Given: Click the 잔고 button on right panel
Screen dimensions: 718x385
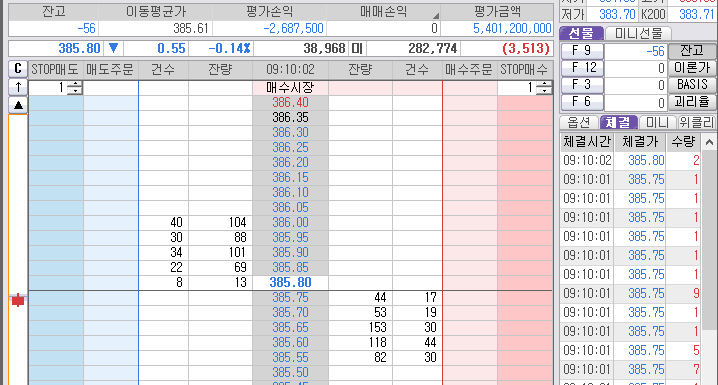Looking at the screenshot, I should pyautogui.click(x=691, y=50).
